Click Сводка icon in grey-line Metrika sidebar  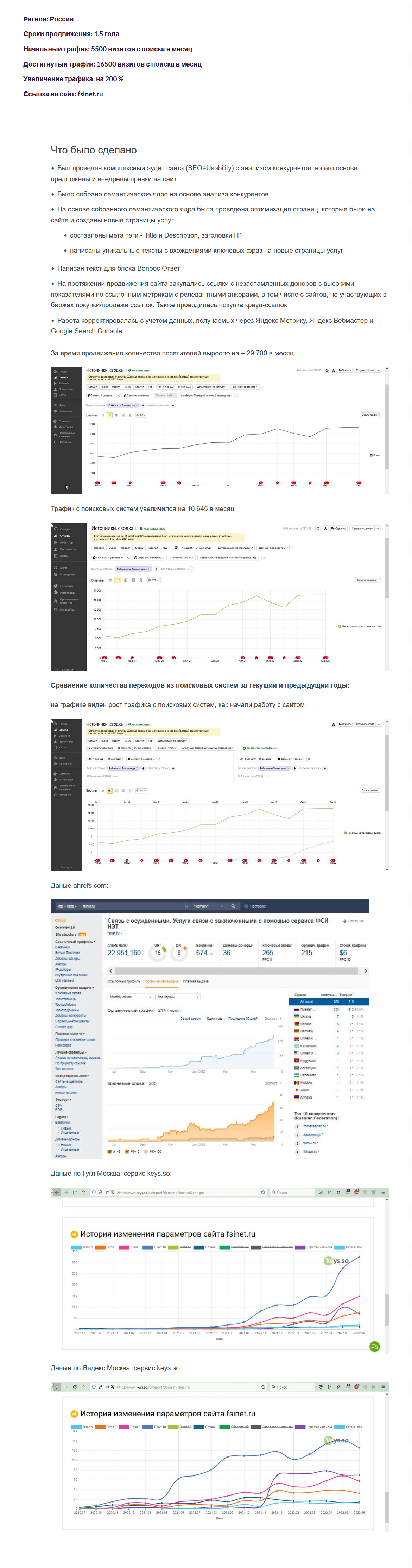pos(55,371)
